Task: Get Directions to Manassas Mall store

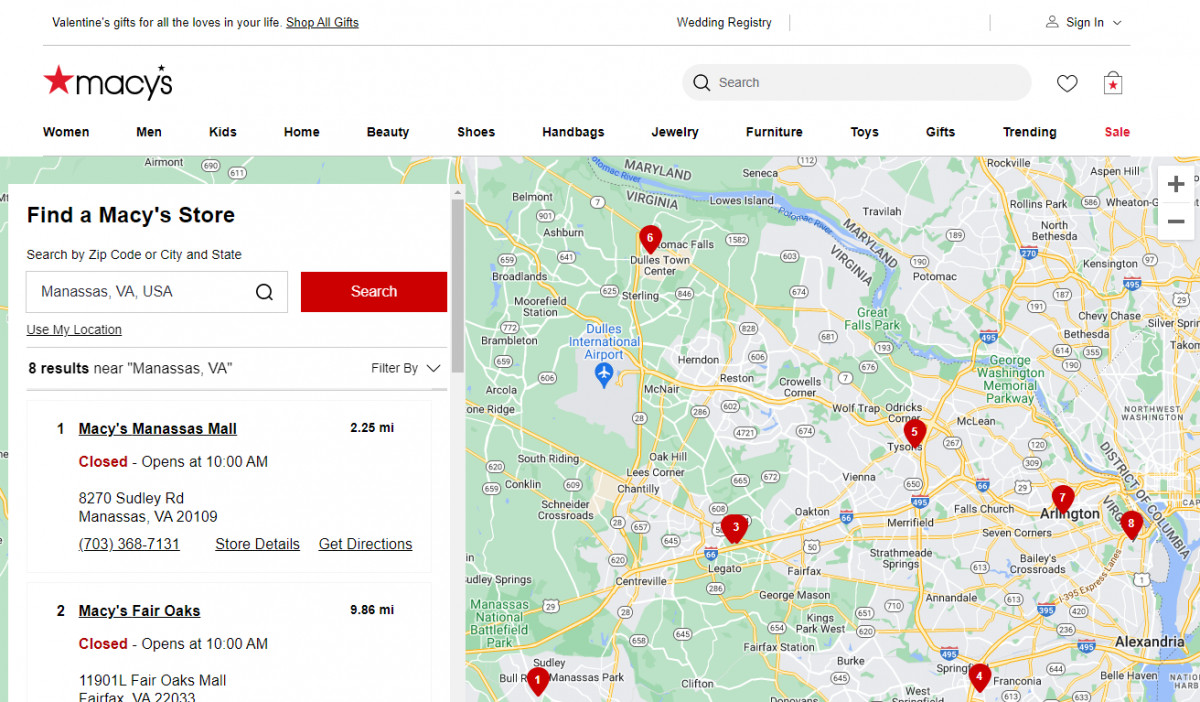Action: (365, 544)
